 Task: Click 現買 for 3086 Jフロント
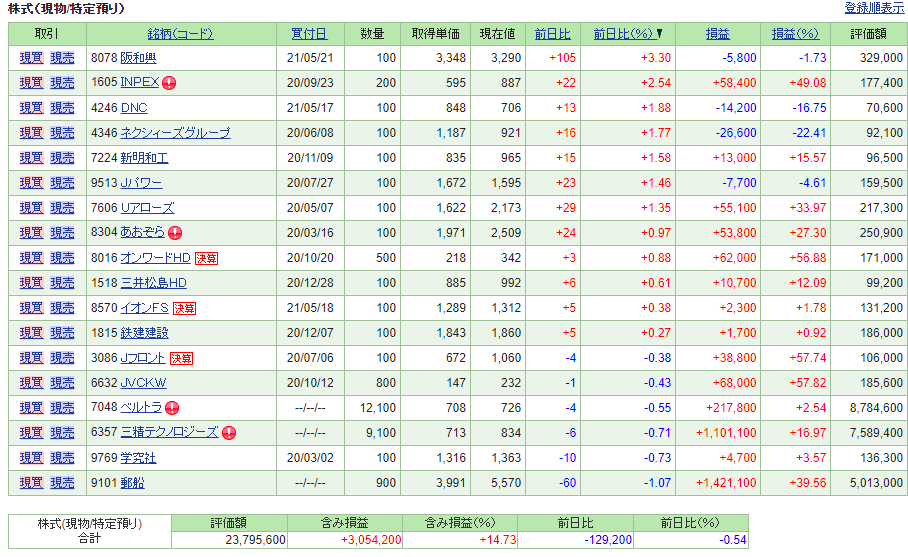31,358
